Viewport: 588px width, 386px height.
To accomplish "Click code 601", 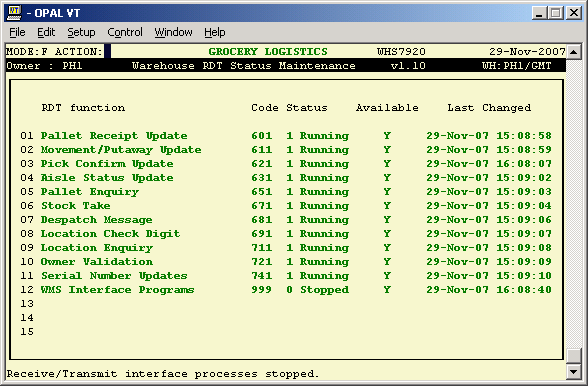I will pos(261,136).
